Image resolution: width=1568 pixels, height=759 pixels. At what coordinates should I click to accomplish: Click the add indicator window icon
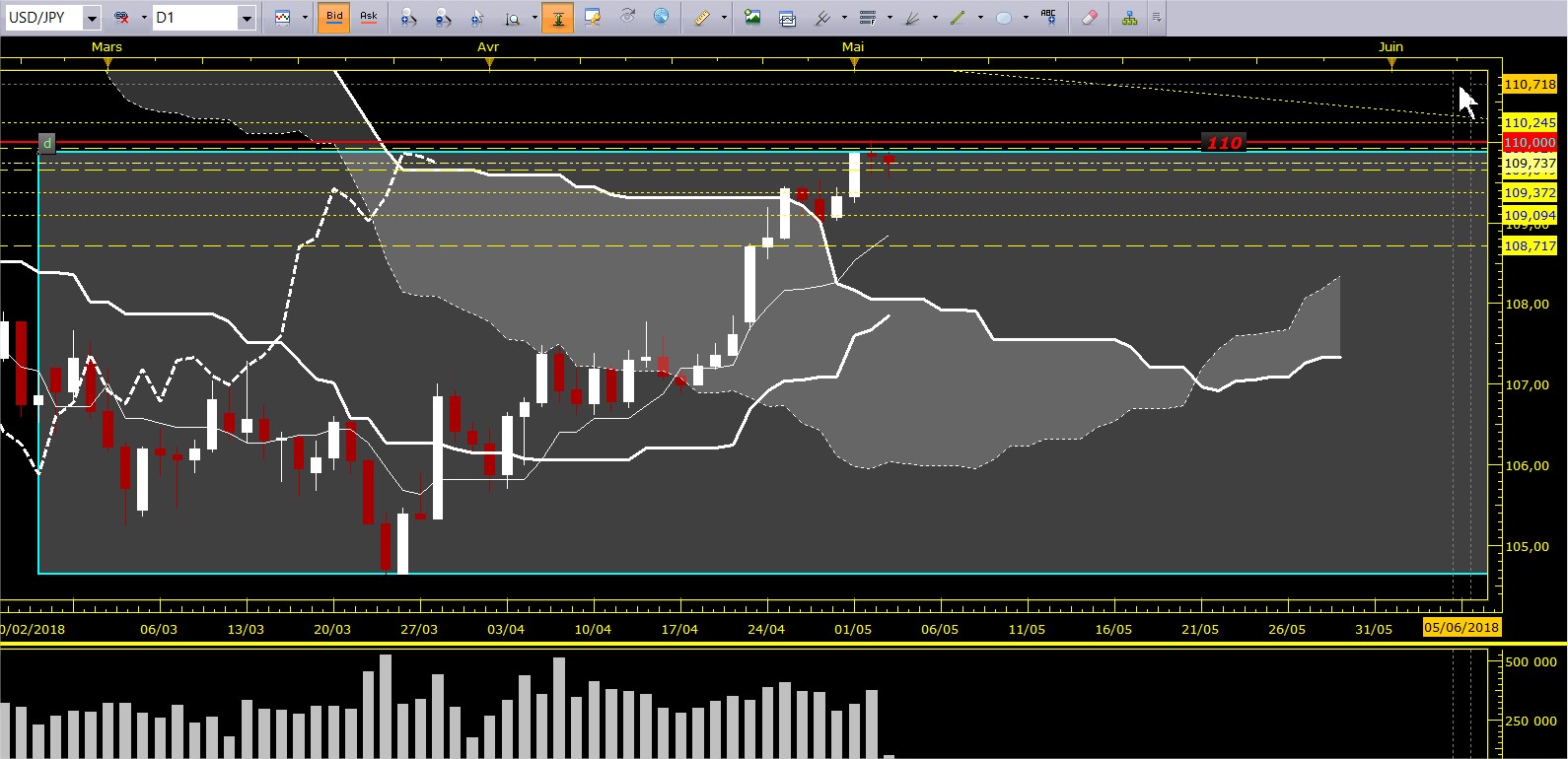pos(787,18)
